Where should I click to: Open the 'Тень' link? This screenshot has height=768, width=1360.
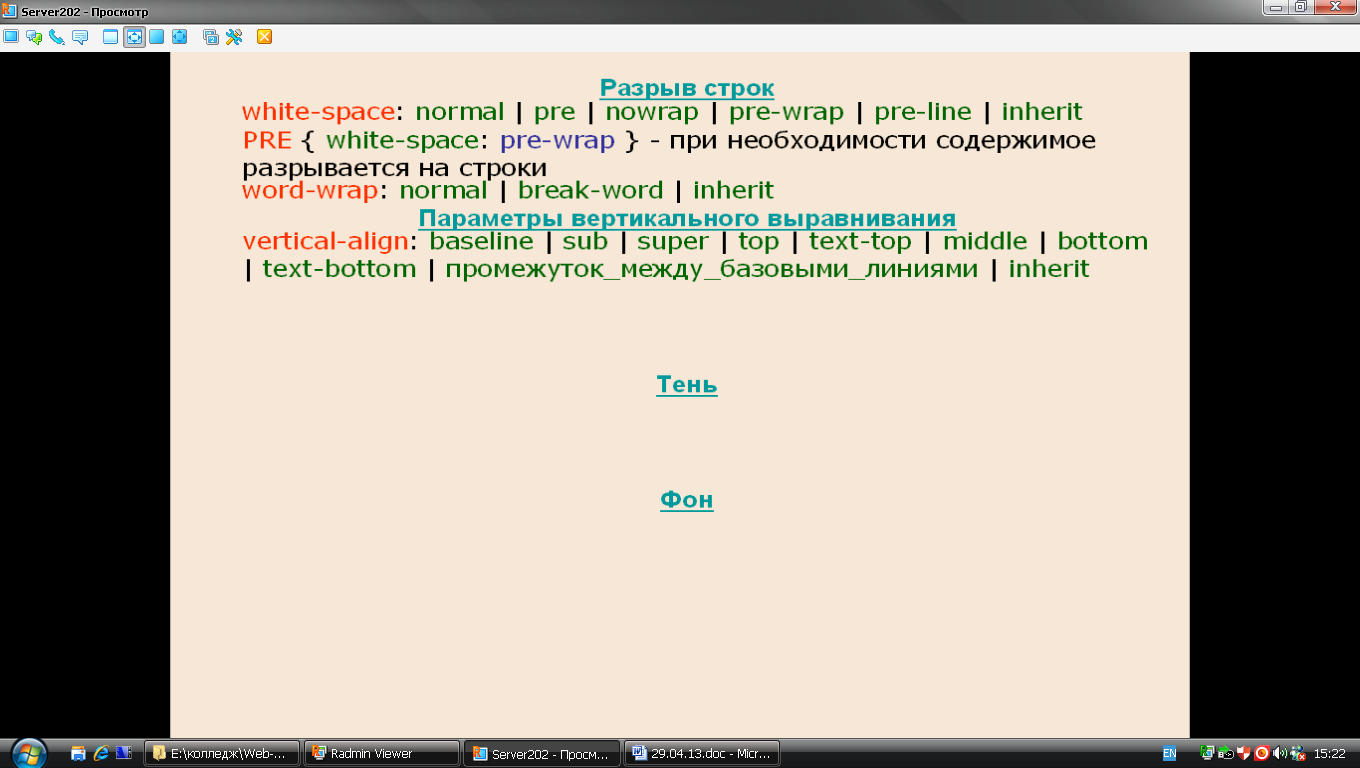687,384
